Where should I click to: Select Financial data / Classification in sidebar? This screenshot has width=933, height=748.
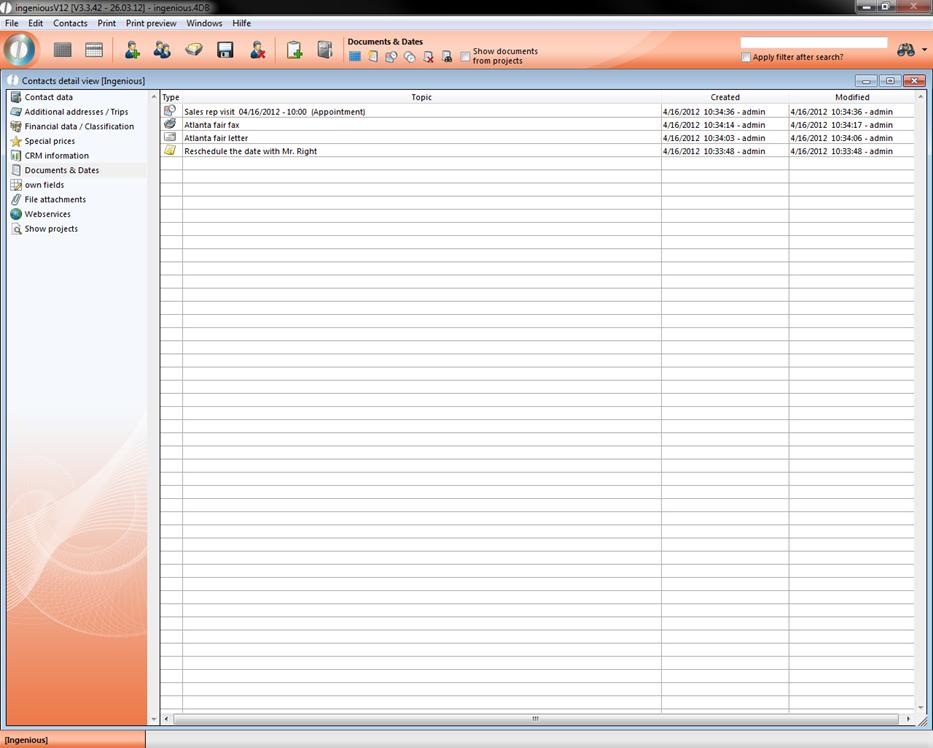79,127
